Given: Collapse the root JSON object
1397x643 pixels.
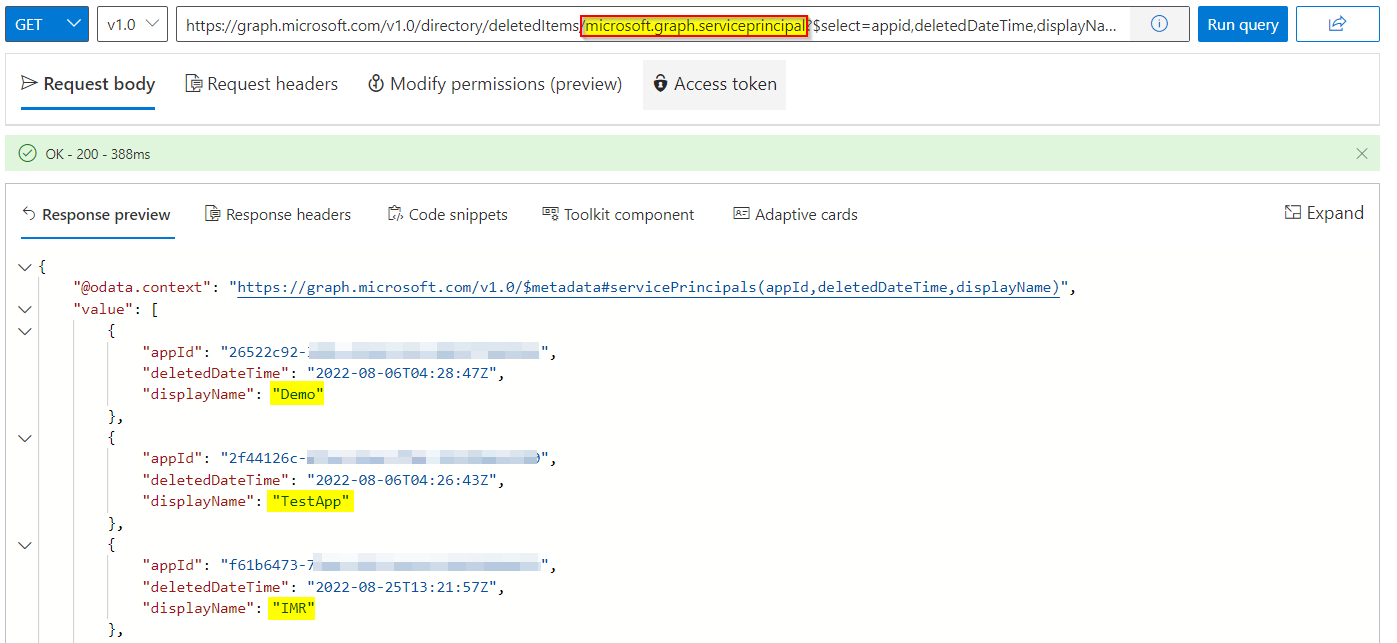Looking at the screenshot, I should (25, 267).
